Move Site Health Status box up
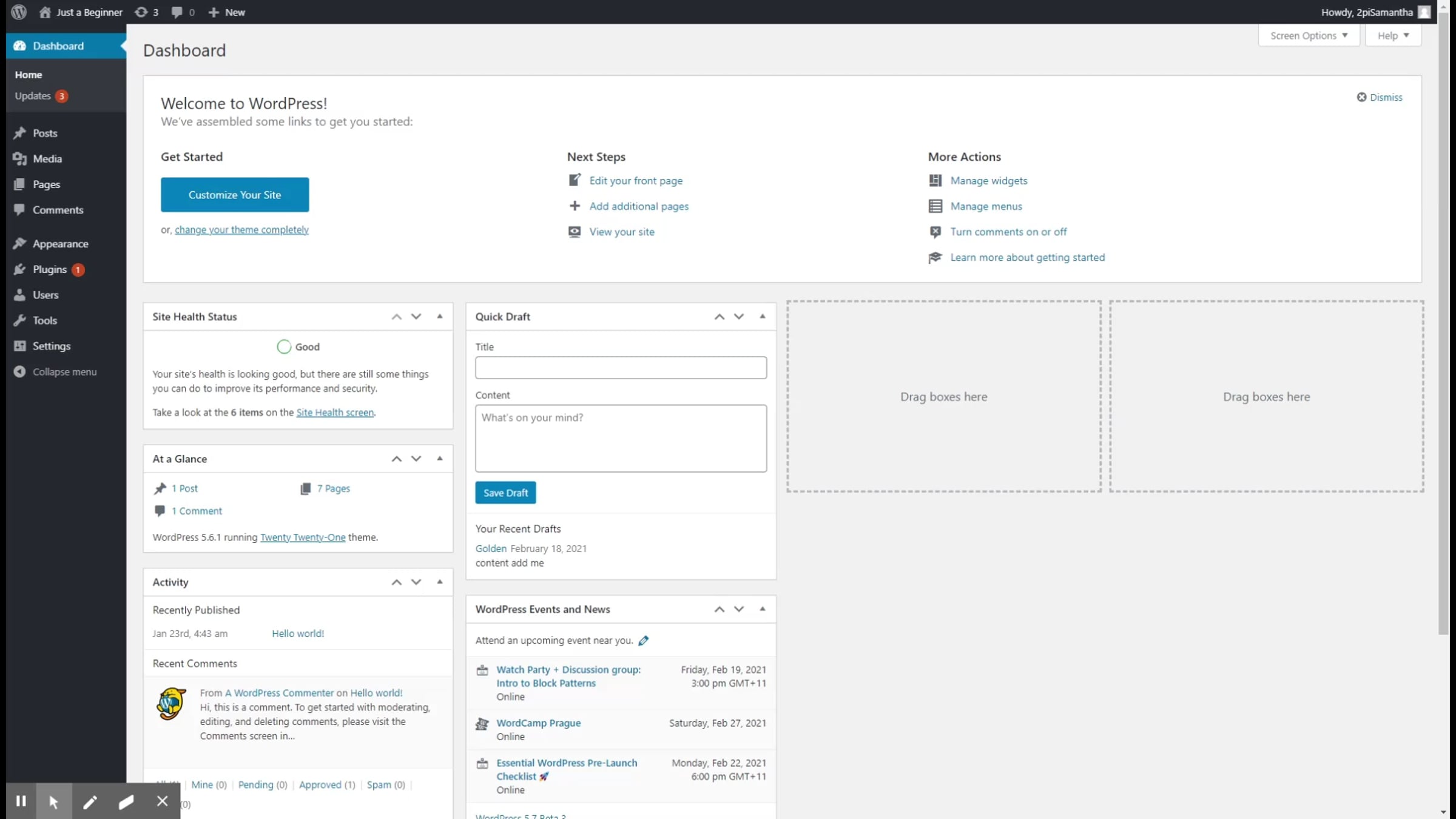Viewport: 1456px width, 819px height. click(397, 317)
